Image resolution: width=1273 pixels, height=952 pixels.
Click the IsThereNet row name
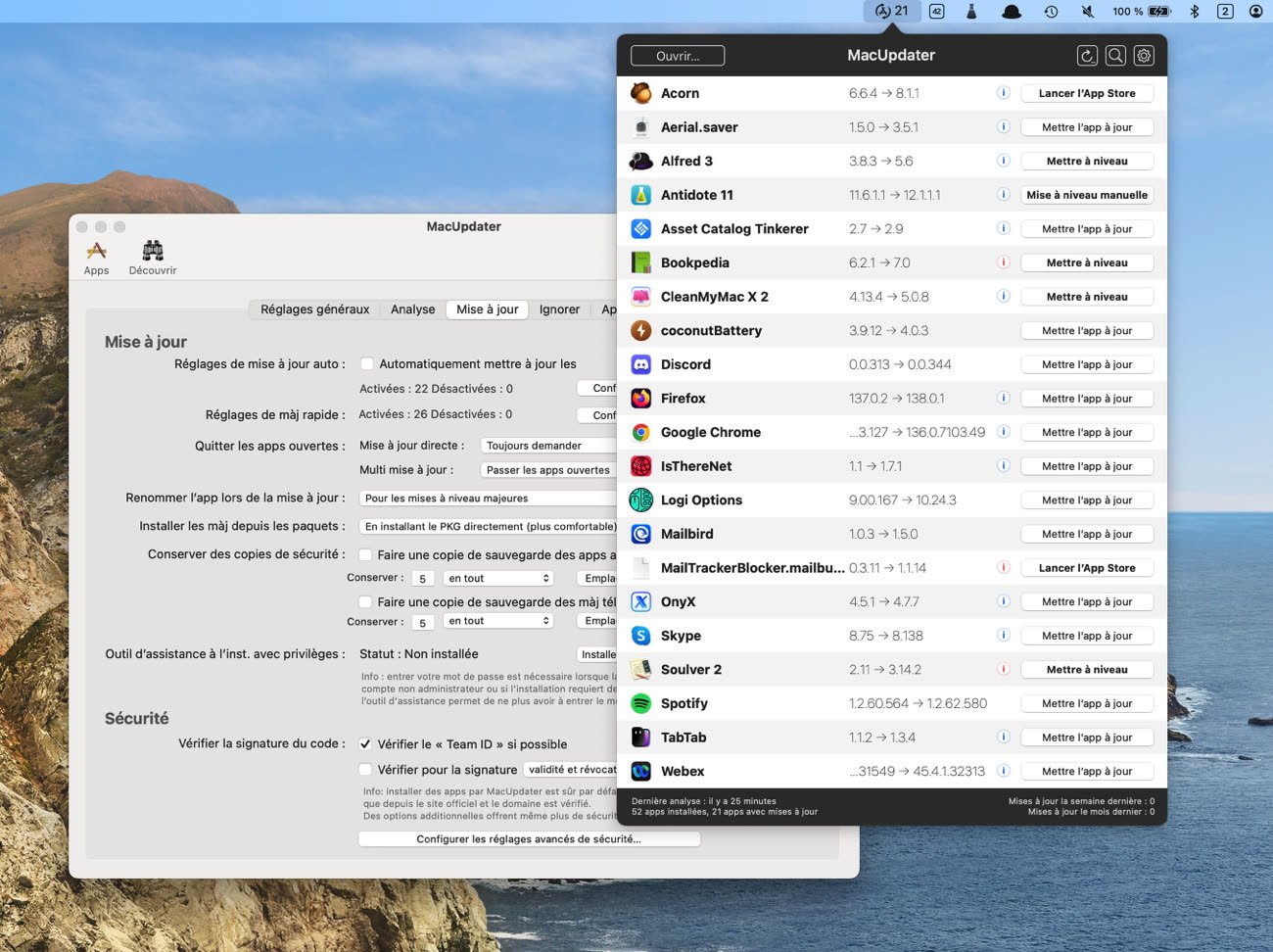point(696,466)
